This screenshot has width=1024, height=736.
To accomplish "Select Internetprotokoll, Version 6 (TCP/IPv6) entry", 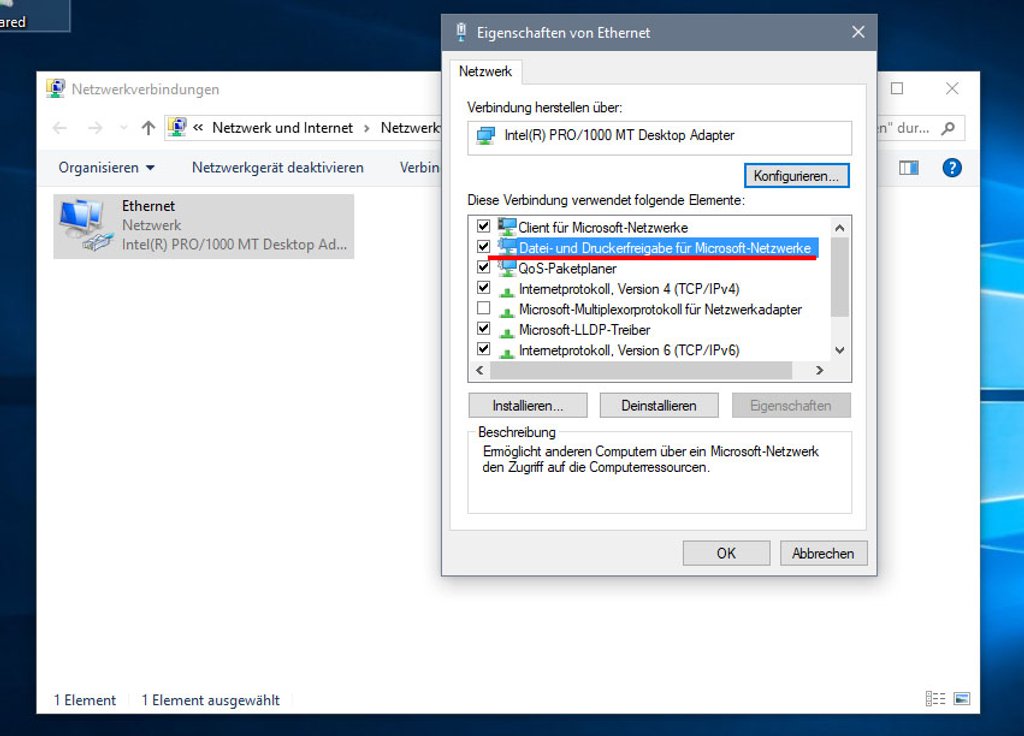I will coord(629,350).
